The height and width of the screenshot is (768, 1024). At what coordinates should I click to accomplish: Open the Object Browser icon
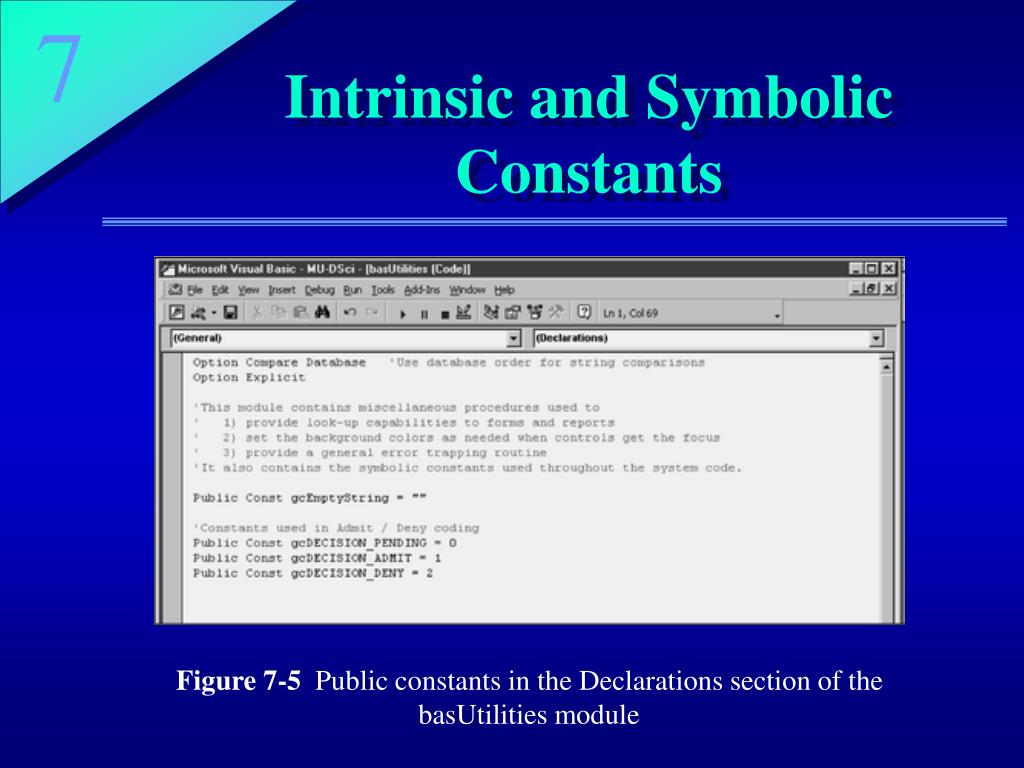[x=535, y=313]
